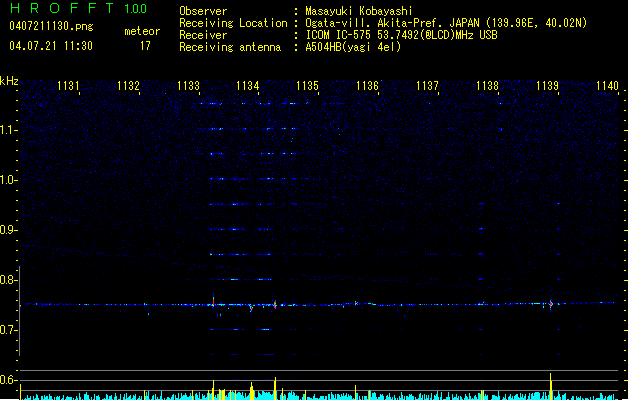Click the 1.0 kHz frequency tick label

click(x=8, y=180)
